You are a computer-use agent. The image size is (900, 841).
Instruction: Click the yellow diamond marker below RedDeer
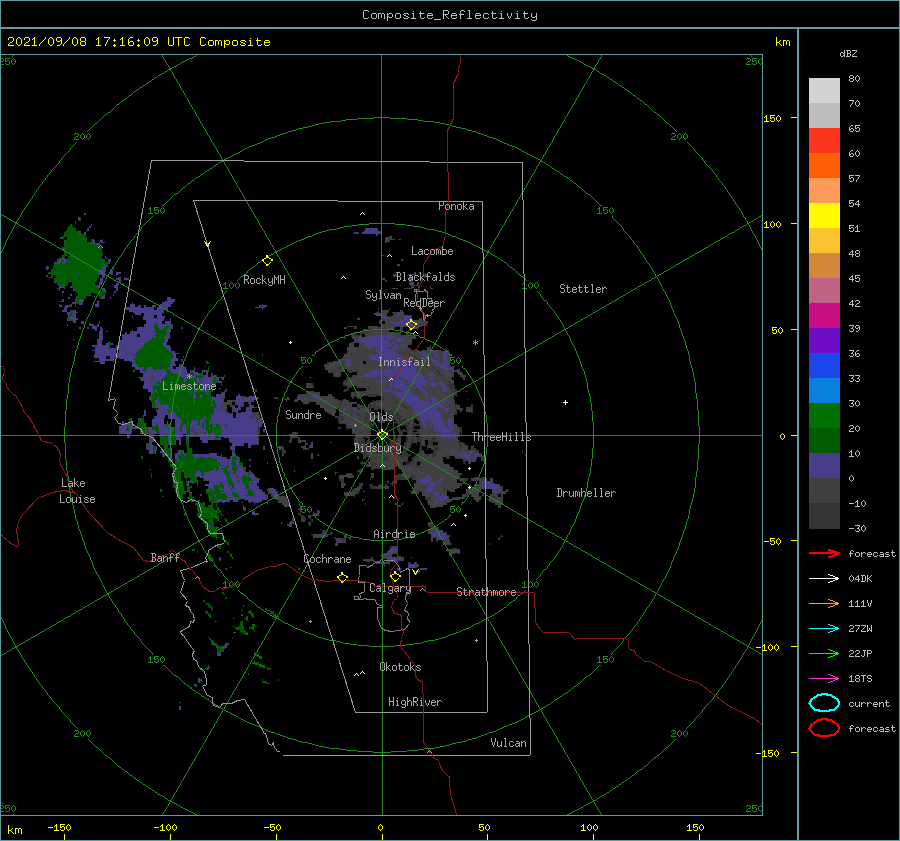point(412,325)
